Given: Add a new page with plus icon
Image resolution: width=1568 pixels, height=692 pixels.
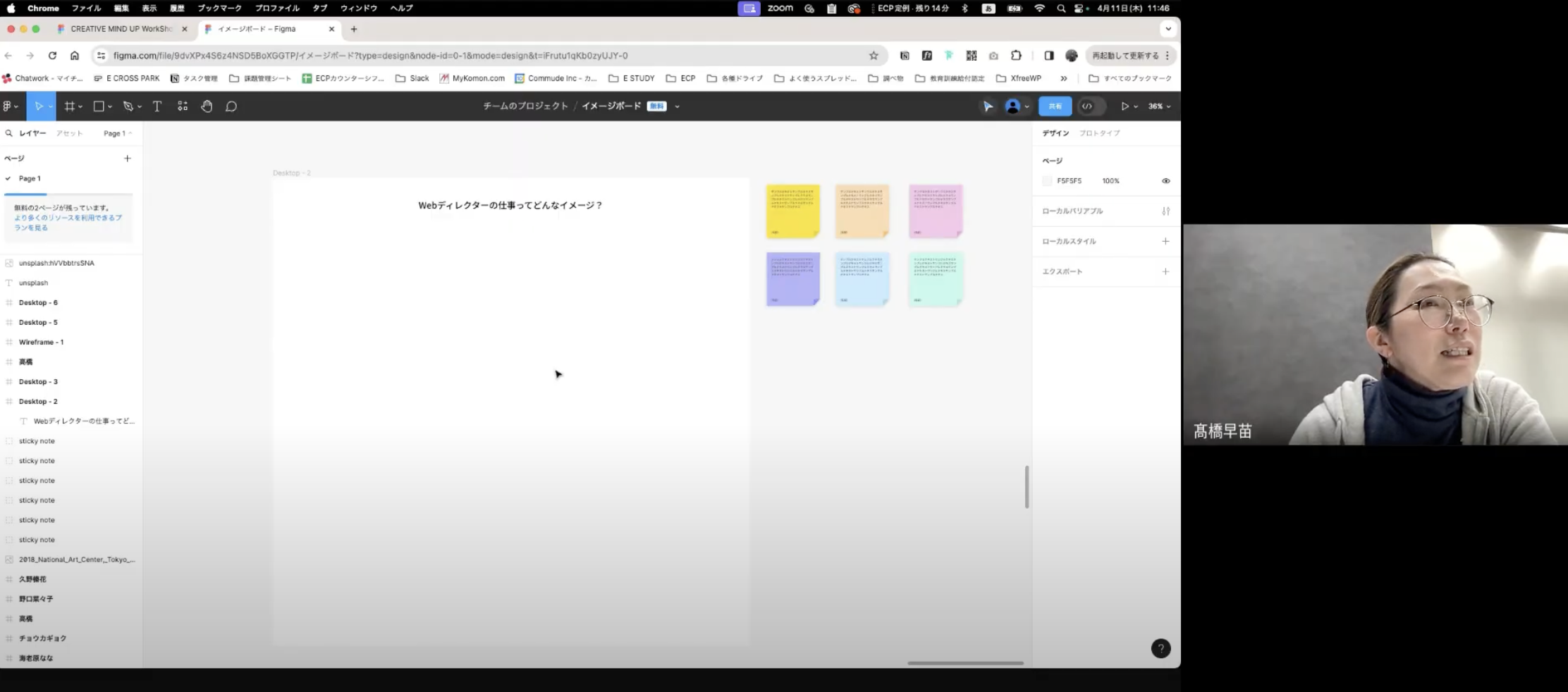Looking at the screenshot, I should coord(128,159).
